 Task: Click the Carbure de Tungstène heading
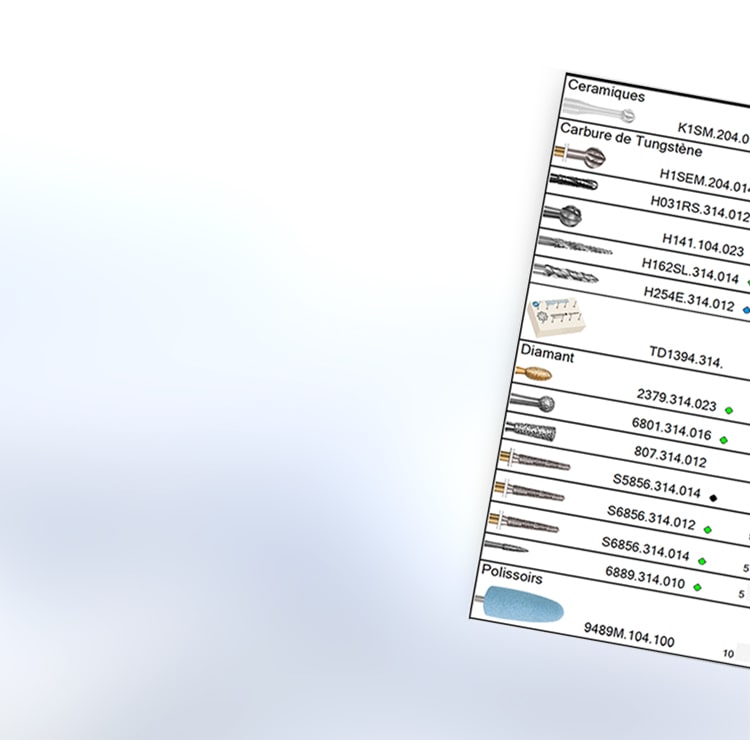pos(631,140)
